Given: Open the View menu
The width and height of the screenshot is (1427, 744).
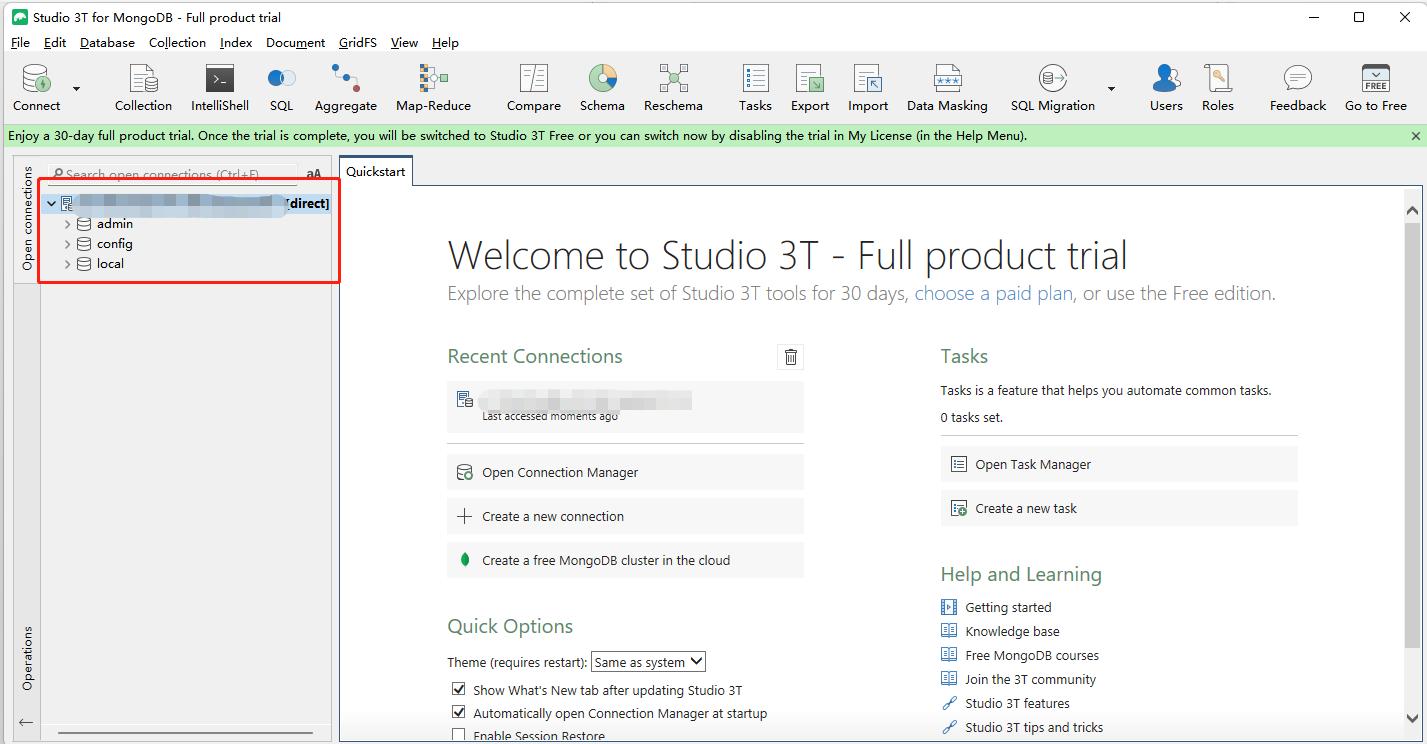Looking at the screenshot, I should click(404, 43).
